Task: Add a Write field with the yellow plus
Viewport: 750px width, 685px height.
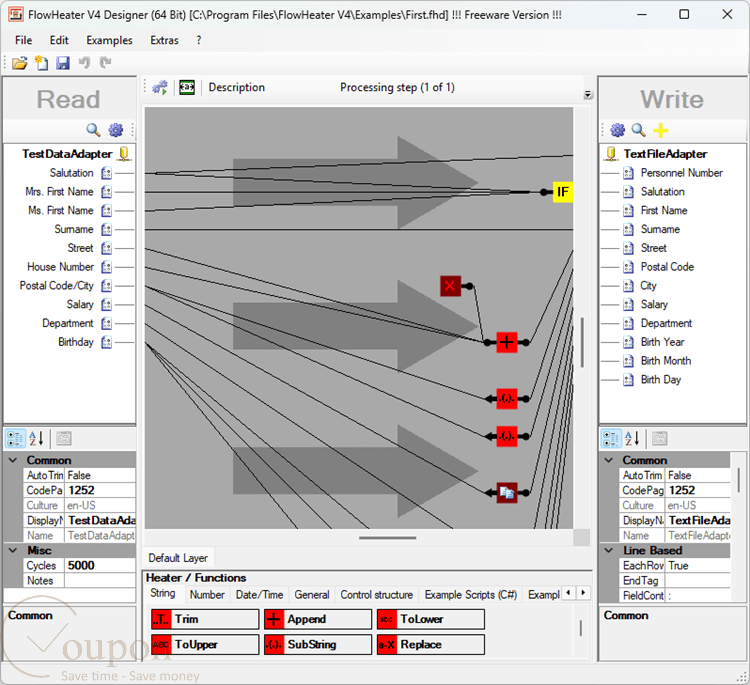Action: (x=661, y=130)
